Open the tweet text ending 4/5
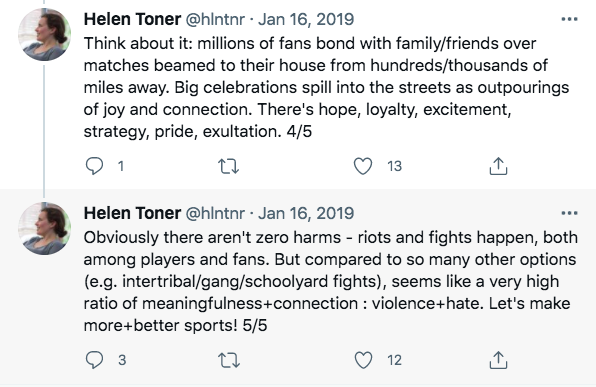 pos(326,87)
